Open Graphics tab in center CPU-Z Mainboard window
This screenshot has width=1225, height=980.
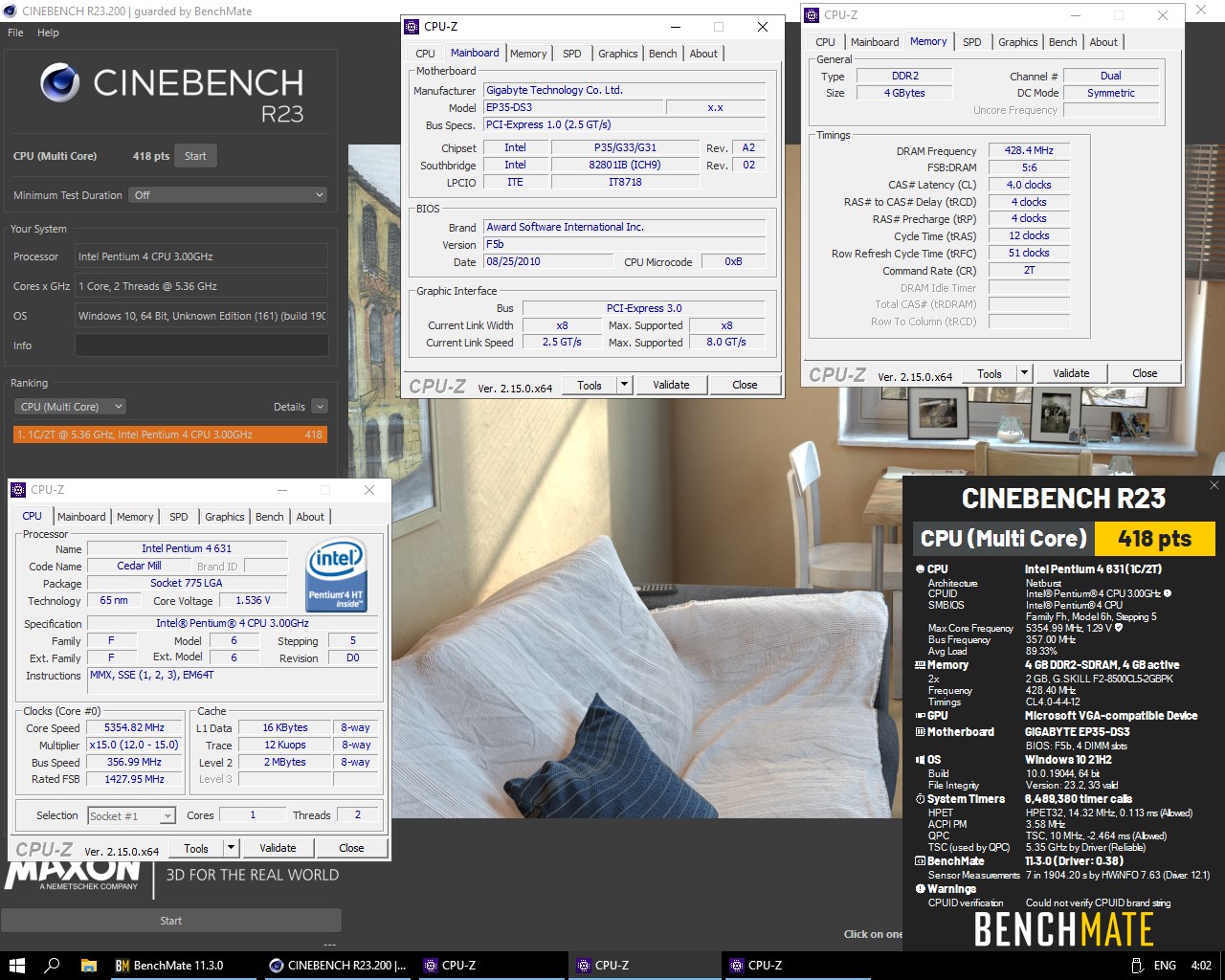coord(618,54)
